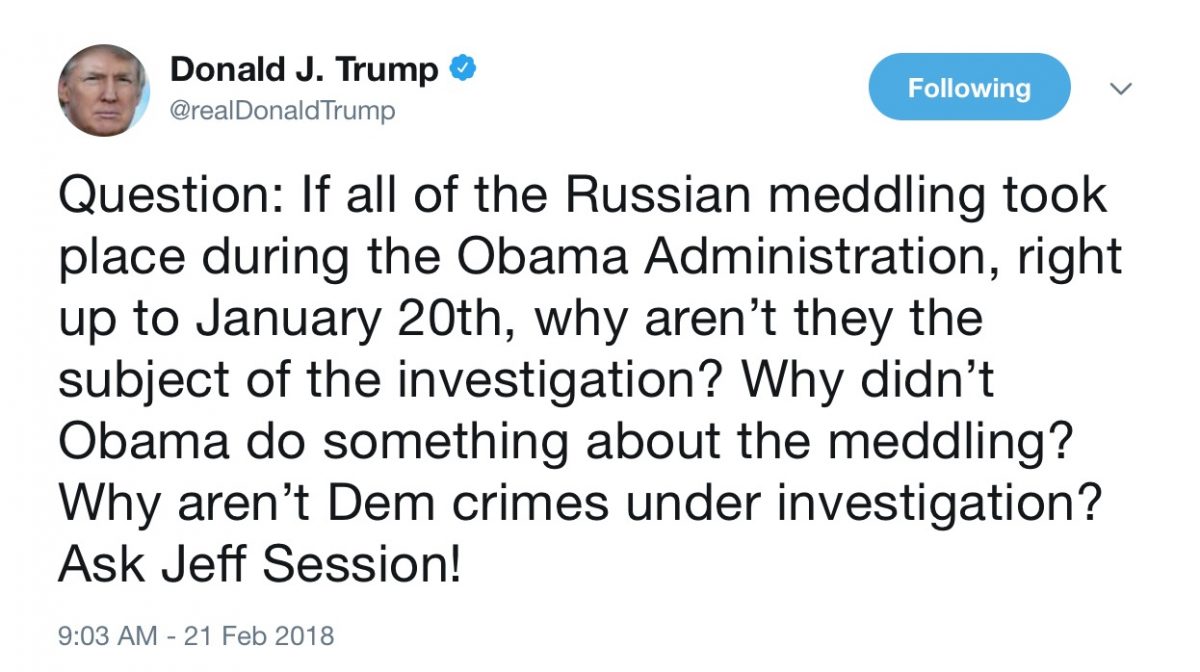Click Donald J. Trump's profile avatar
Image resolution: width=1200 pixels, height=672 pixels.
coord(104,90)
